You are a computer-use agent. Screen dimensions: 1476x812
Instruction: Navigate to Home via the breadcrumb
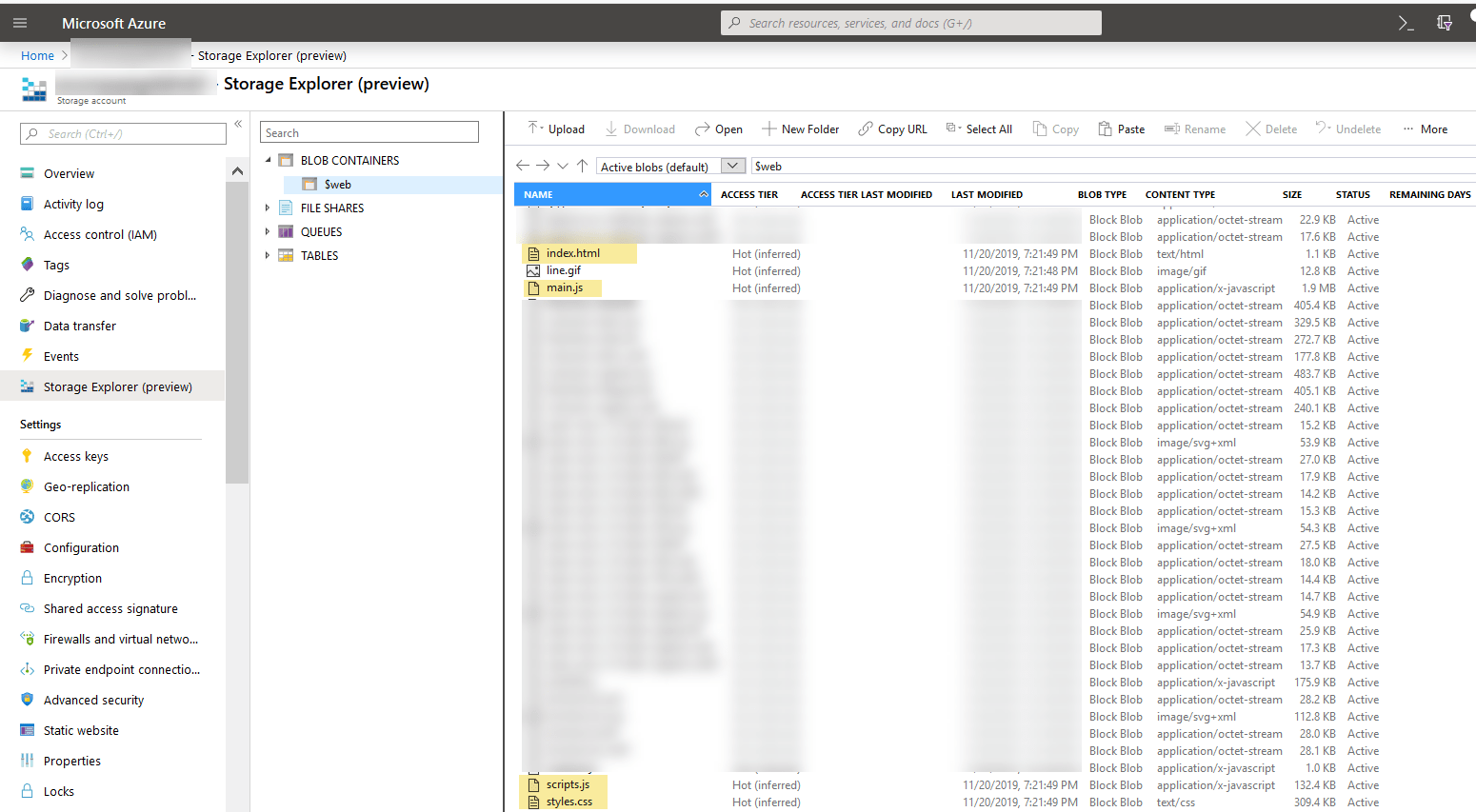(37, 55)
